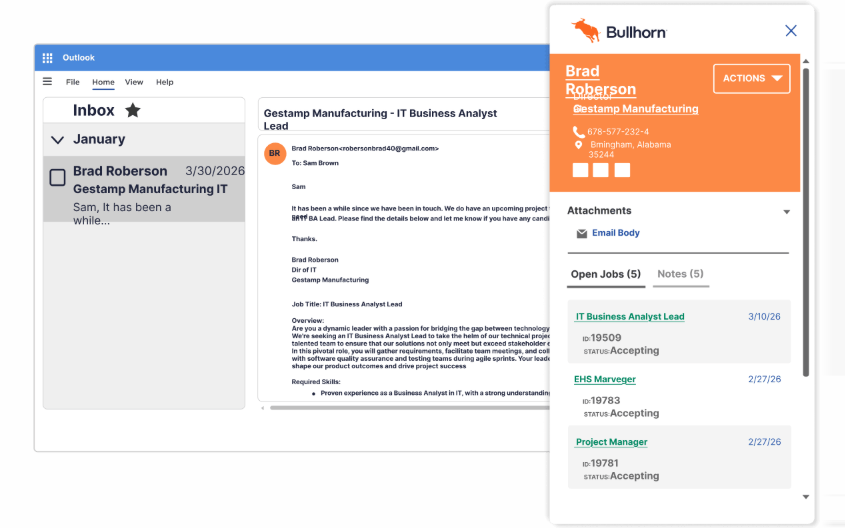Click the email subject heading
Image resolution: width=845 pixels, height=528 pixels.
pyautogui.click(x=380, y=119)
